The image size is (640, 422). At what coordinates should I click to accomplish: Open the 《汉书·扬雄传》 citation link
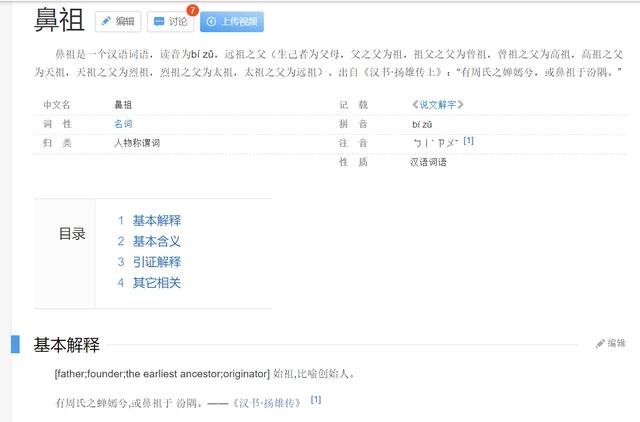pos(268,403)
